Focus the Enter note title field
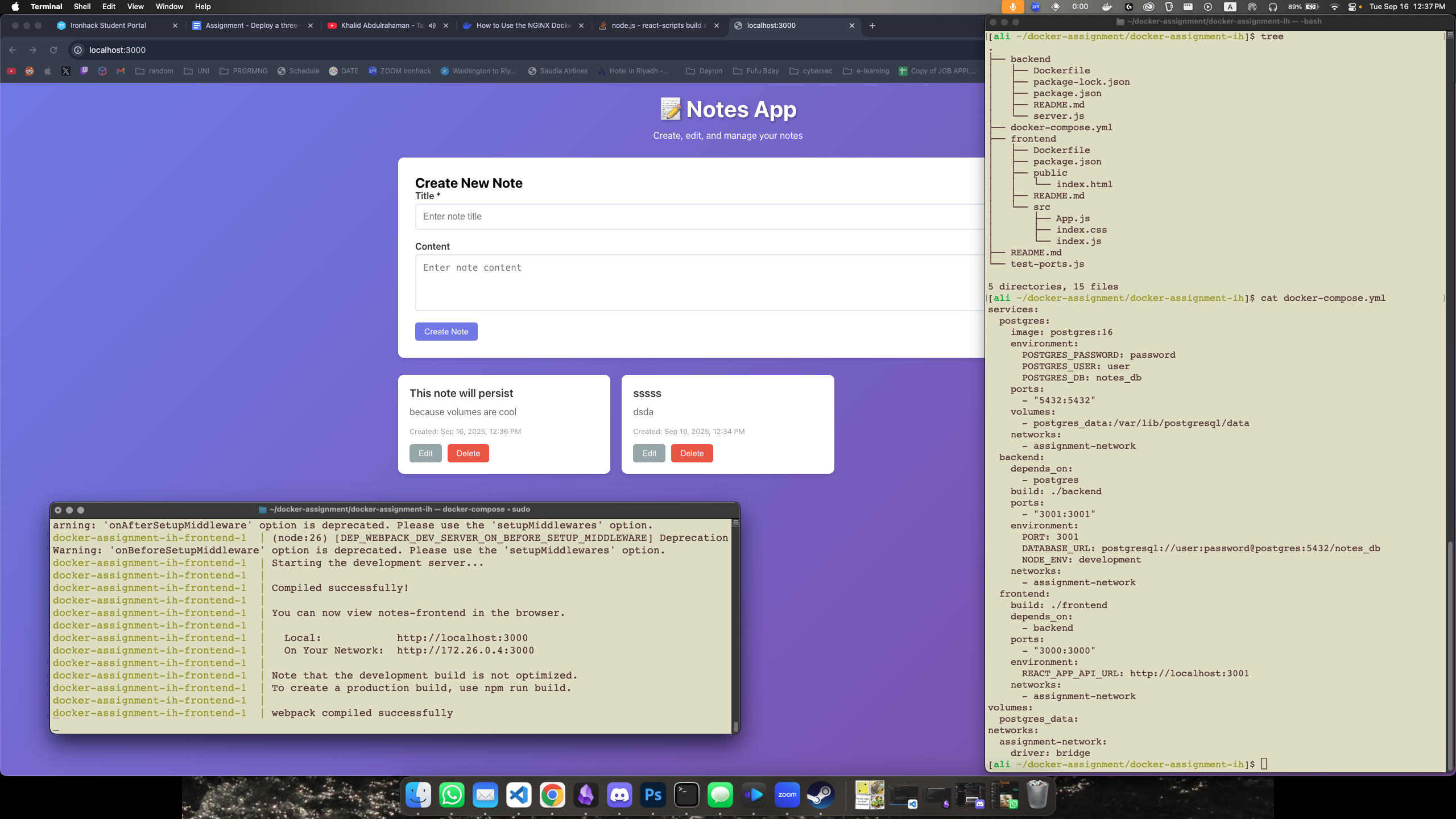Screen dimensions: 1456x819 700,217
